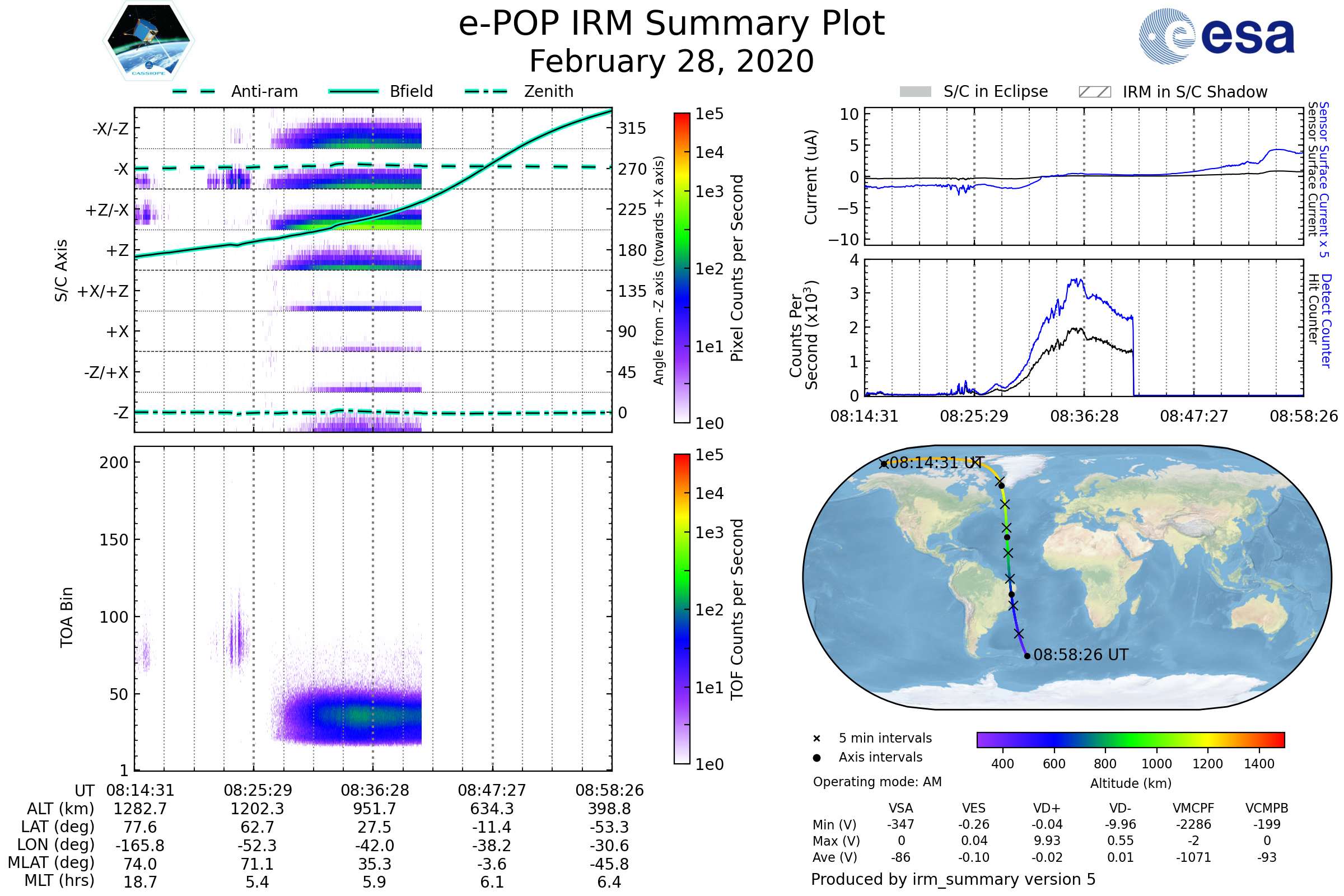Viewport: 1344px width, 896px height.
Task: Click the 08:58:26 UT orbit endpoint dot
Action: click(1027, 656)
